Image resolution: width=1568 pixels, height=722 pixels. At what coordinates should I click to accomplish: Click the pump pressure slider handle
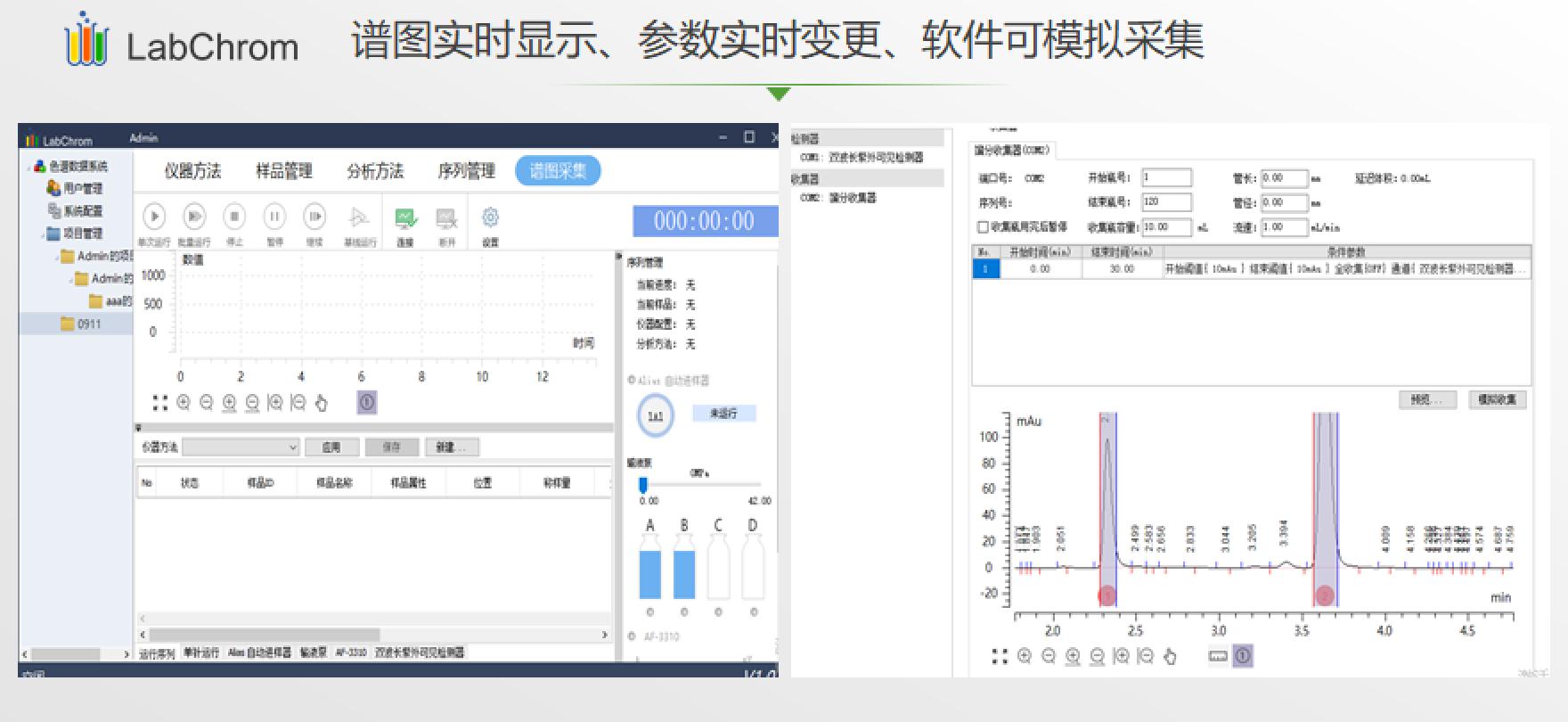(x=642, y=485)
